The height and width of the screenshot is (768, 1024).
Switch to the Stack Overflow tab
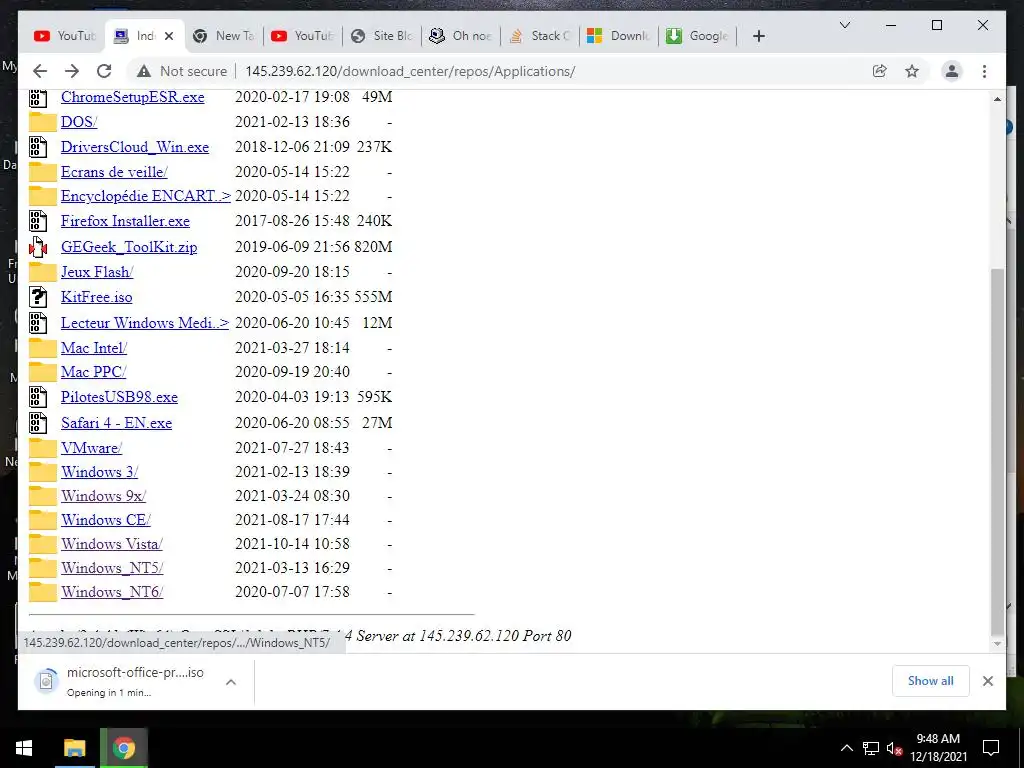point(540,36)
